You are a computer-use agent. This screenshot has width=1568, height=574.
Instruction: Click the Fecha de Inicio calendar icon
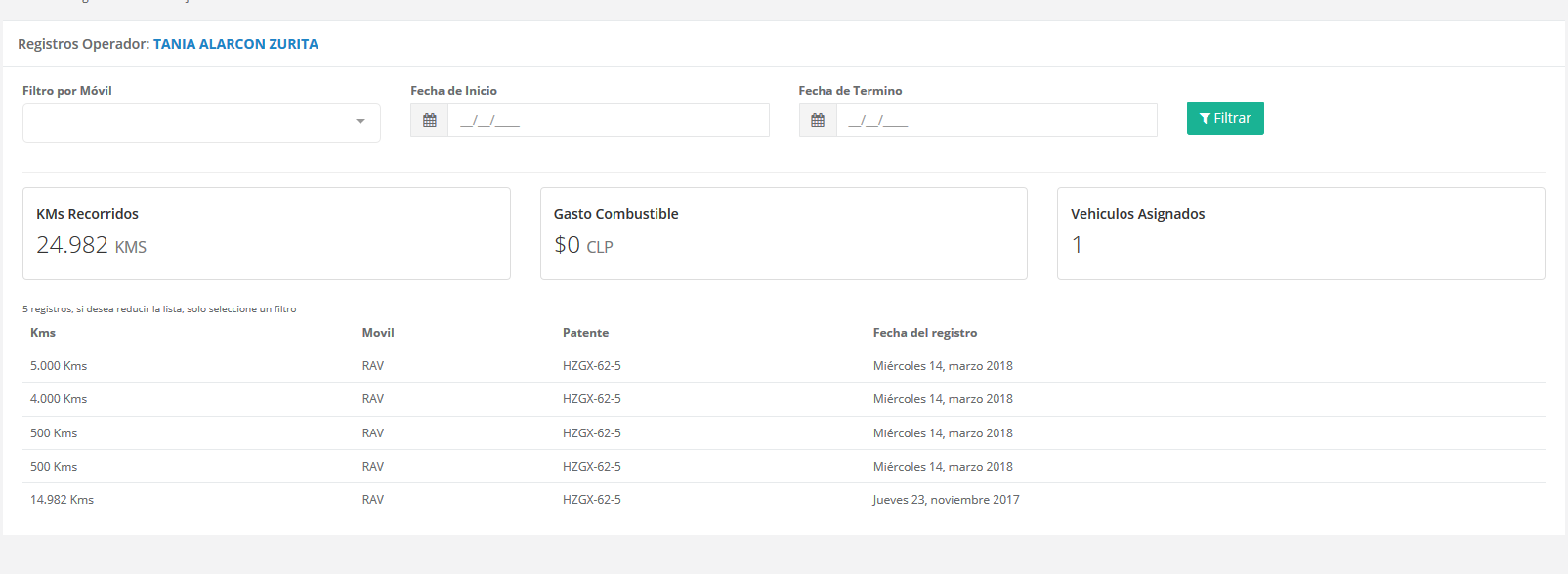coord(430,121)
